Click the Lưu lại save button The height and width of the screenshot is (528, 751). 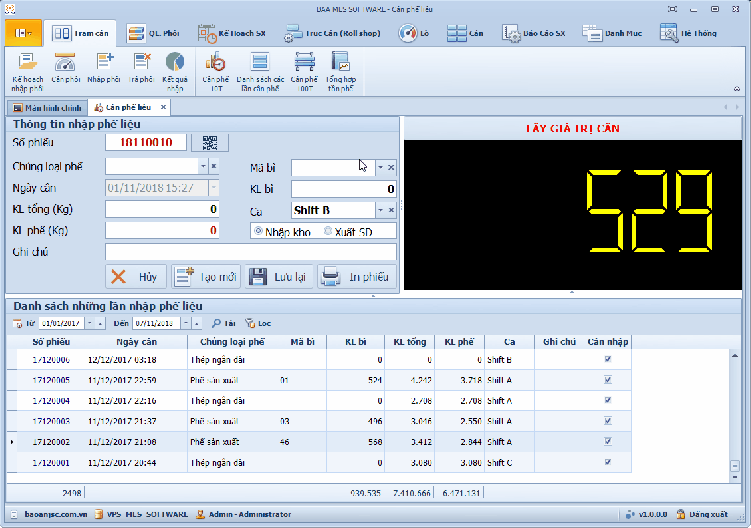point(279,276)
